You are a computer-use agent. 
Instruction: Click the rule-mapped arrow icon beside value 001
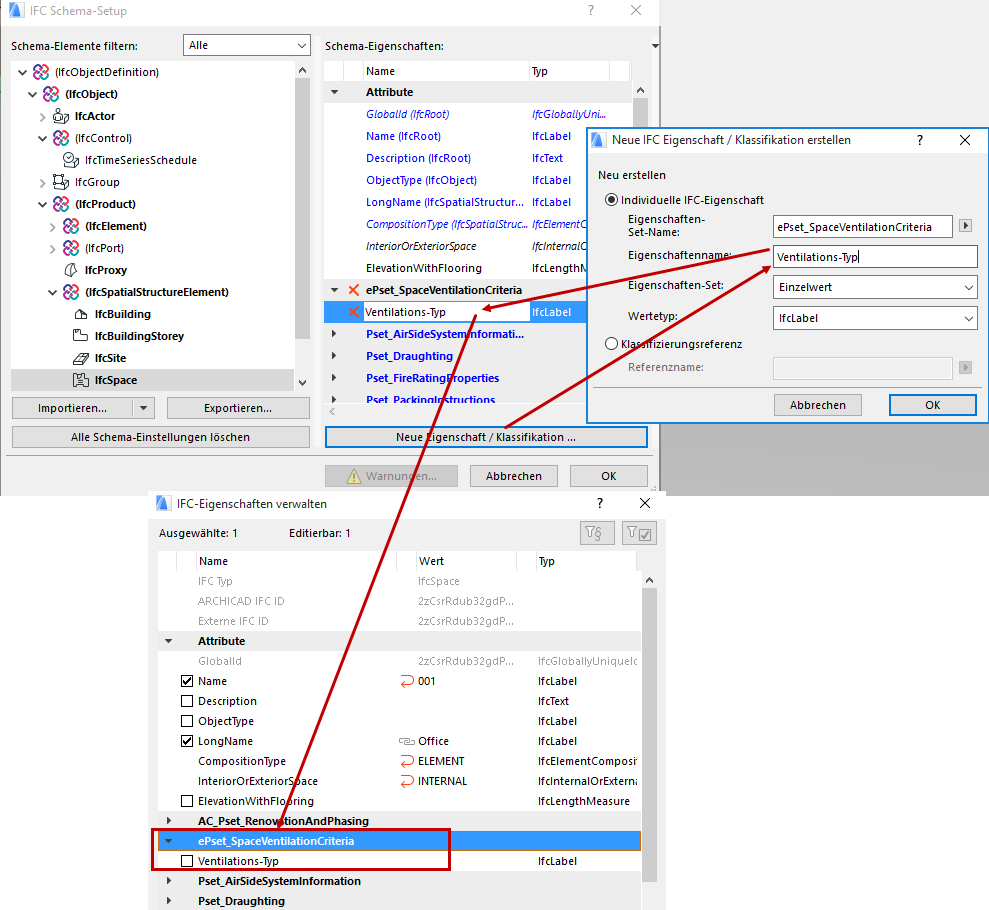click(407, 681)
